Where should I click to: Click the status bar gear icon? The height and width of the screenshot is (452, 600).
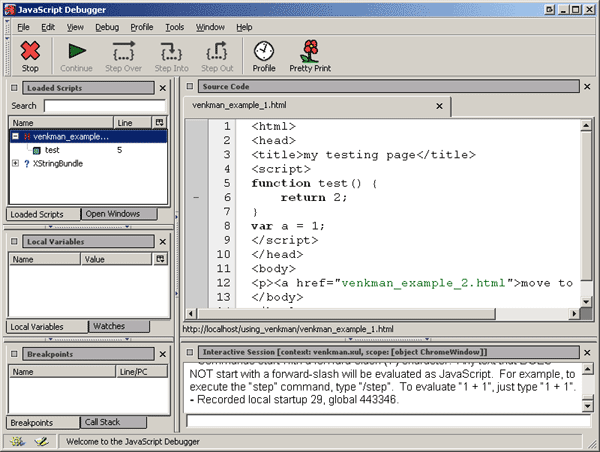point(17,441)
